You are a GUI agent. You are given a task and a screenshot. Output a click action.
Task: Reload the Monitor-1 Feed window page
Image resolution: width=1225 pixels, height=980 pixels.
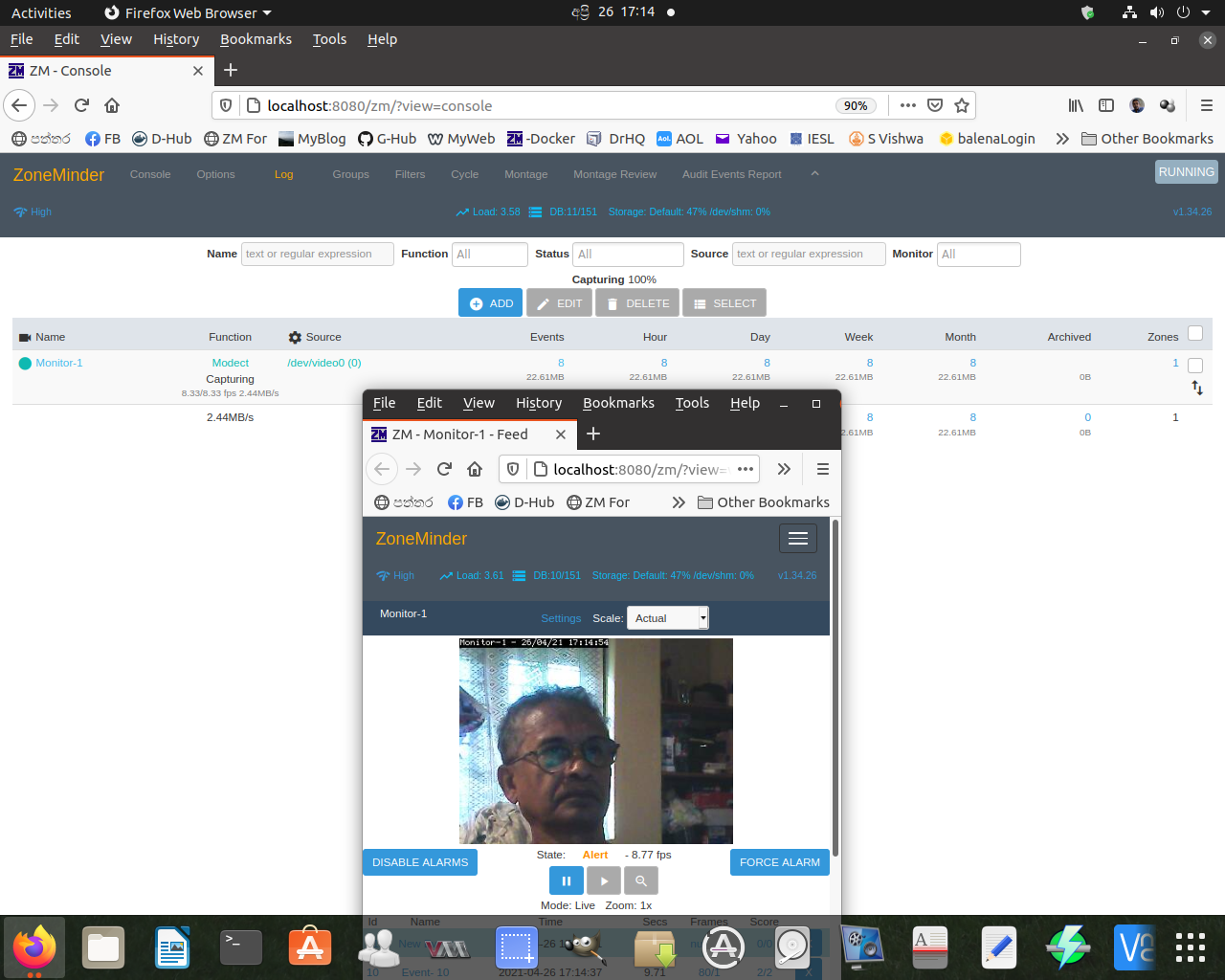click(x=444, y=469)
